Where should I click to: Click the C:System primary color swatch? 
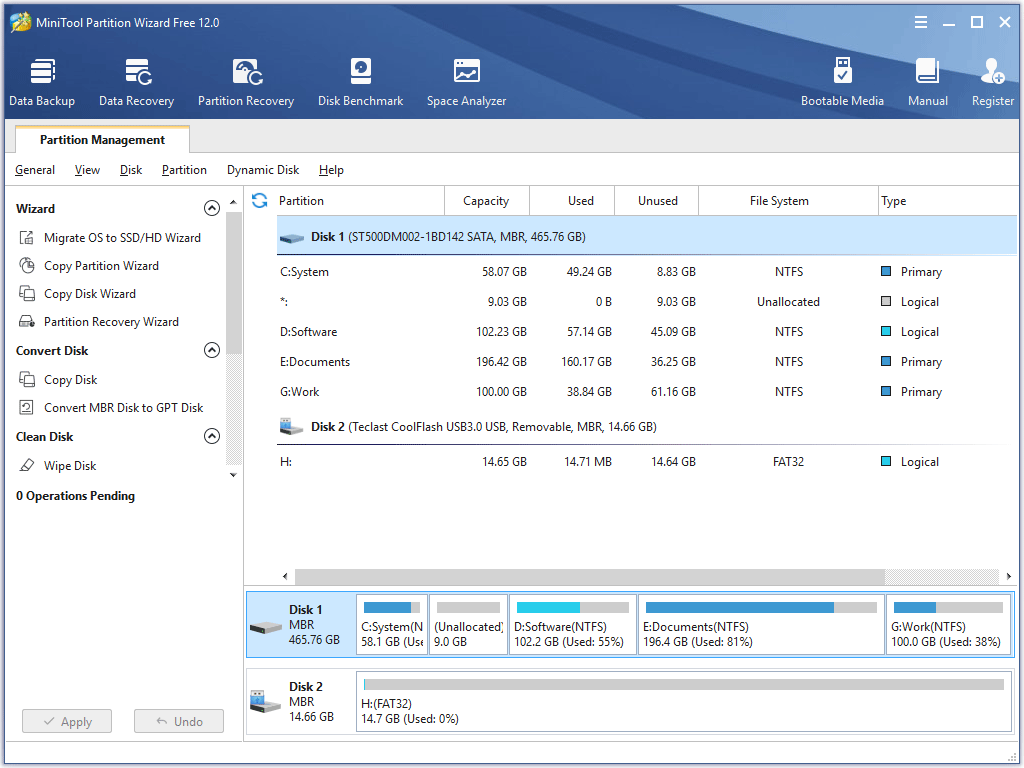[x=886, y=271]
